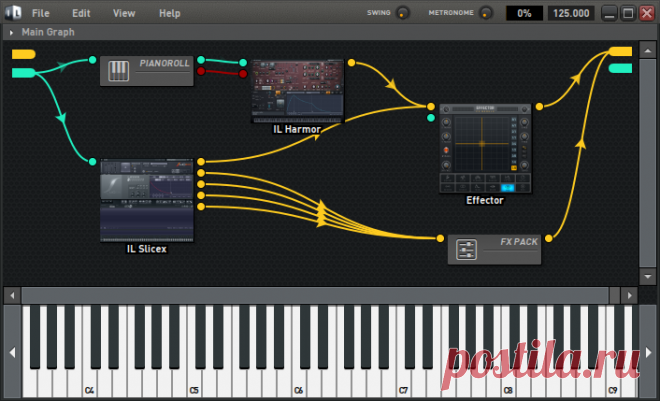Click the graph vertical scrollbar up arrow
The image size is (660, 401).
pyautogui.click(x=647, y=50)
